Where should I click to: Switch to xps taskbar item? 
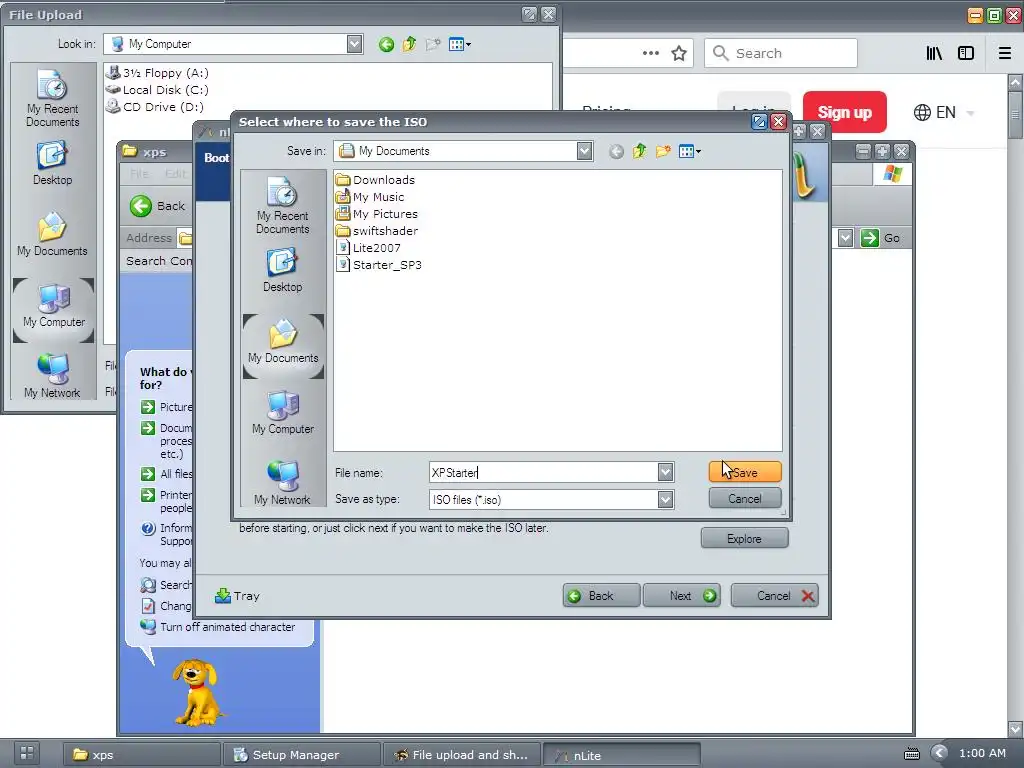point(141,755)
